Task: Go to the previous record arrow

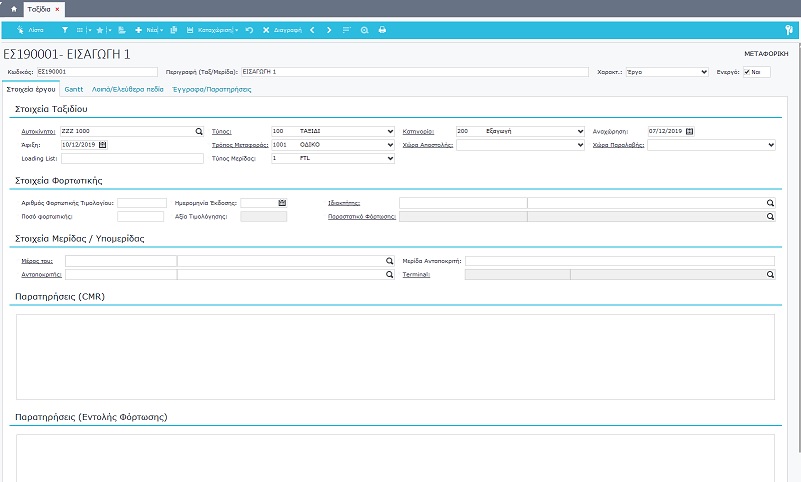Action: tap(313, 31)
